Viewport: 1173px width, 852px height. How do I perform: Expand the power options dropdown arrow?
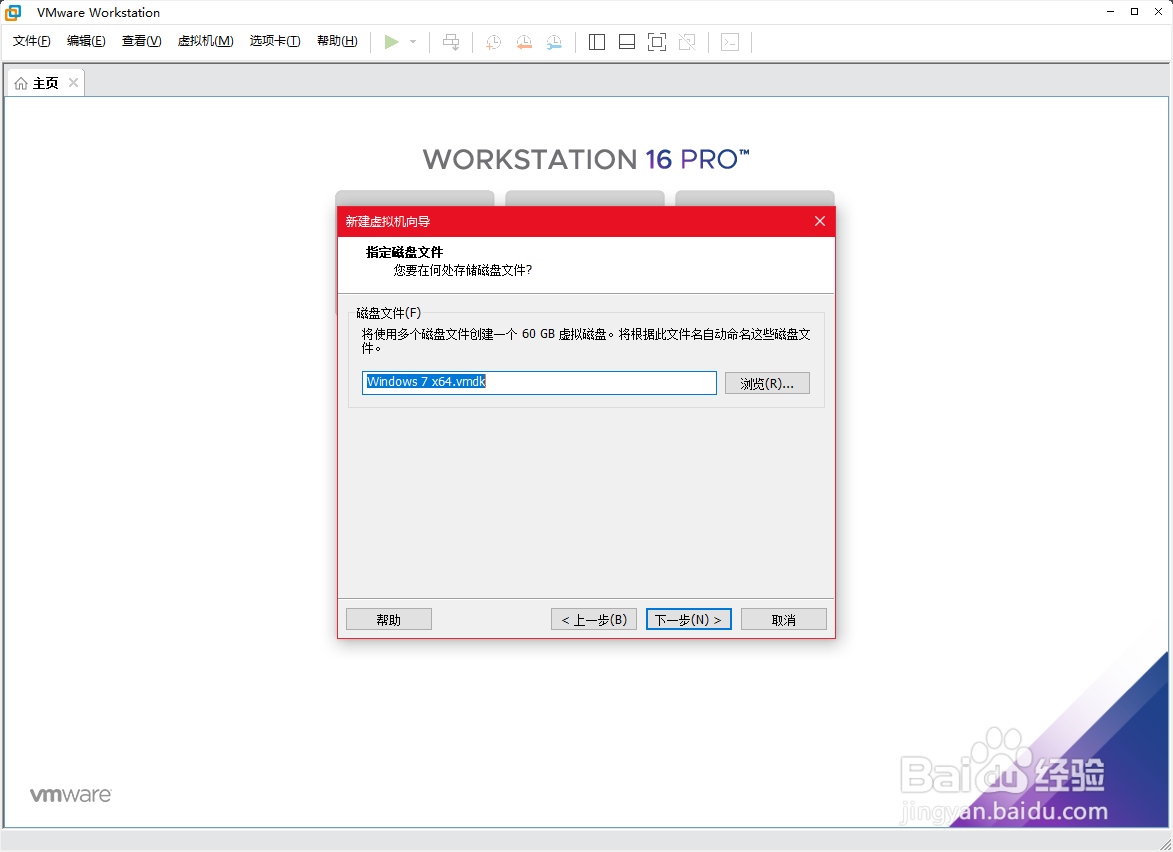413,42
